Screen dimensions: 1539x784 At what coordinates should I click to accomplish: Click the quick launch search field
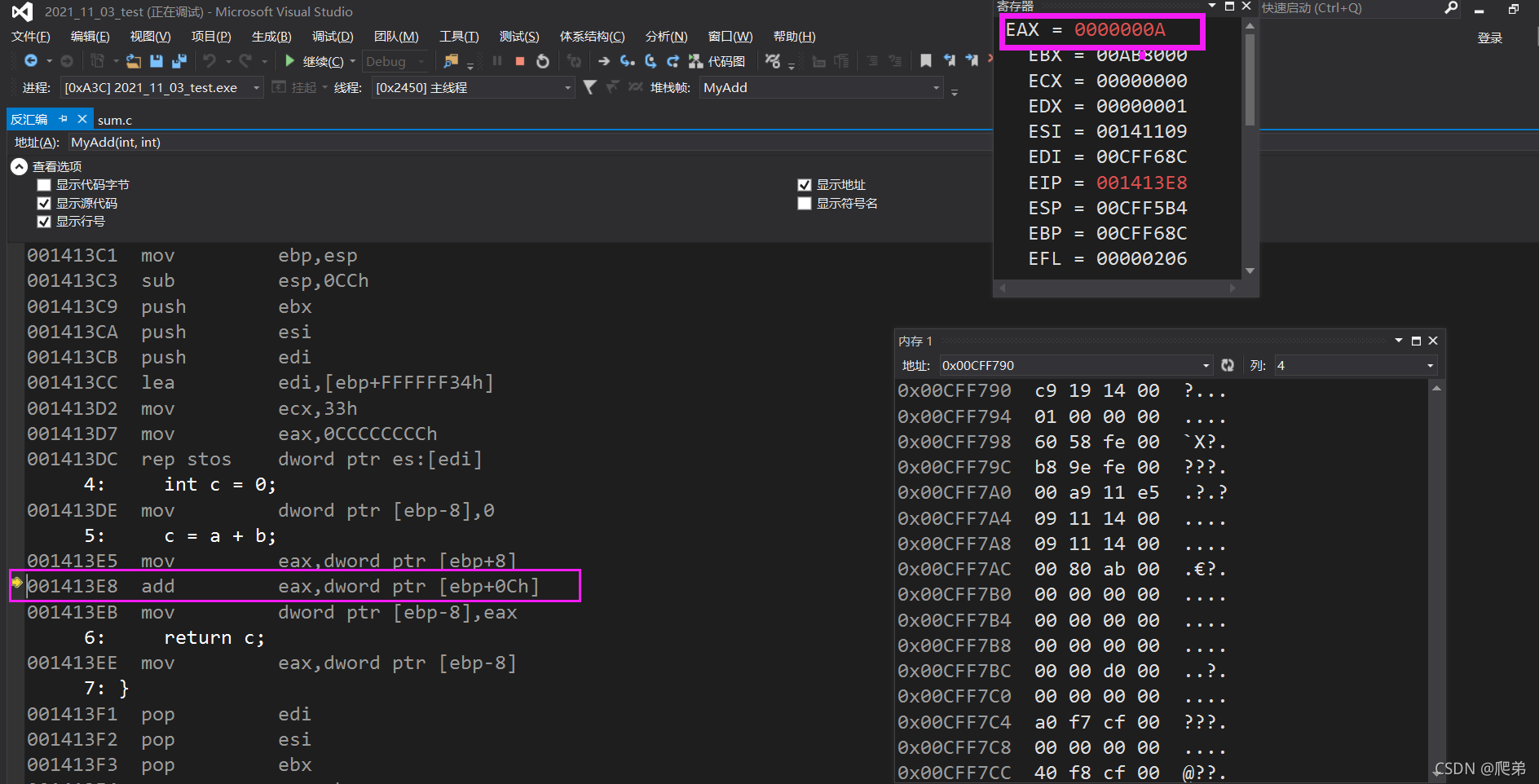click(x=1349, y=8)
